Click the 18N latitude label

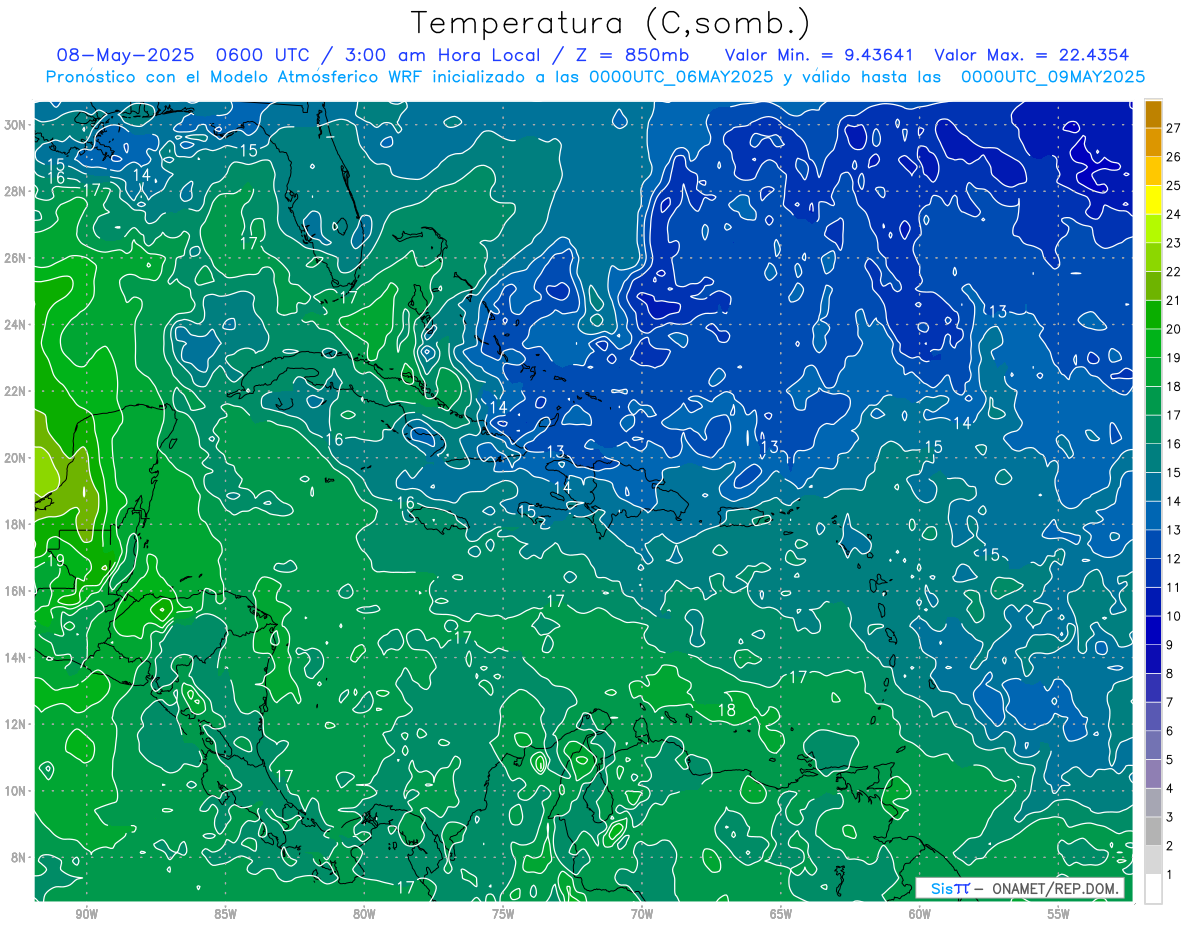[16, 524]
